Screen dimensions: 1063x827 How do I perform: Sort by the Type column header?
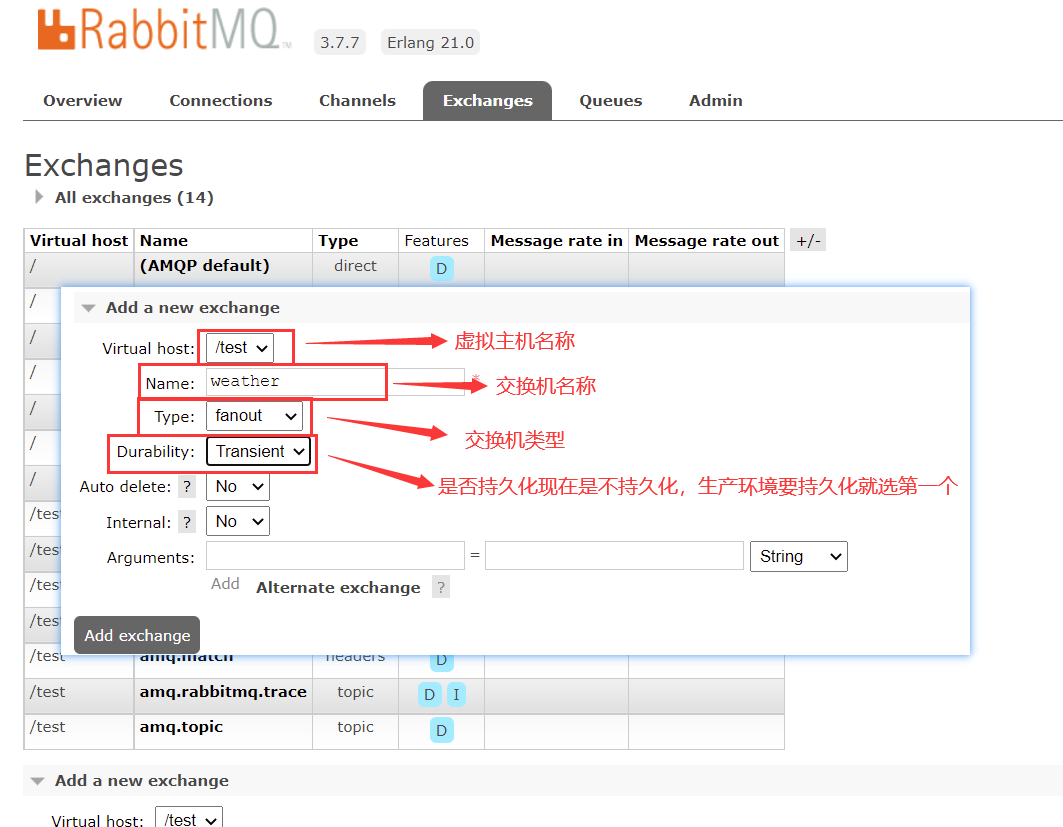(338, 241)
